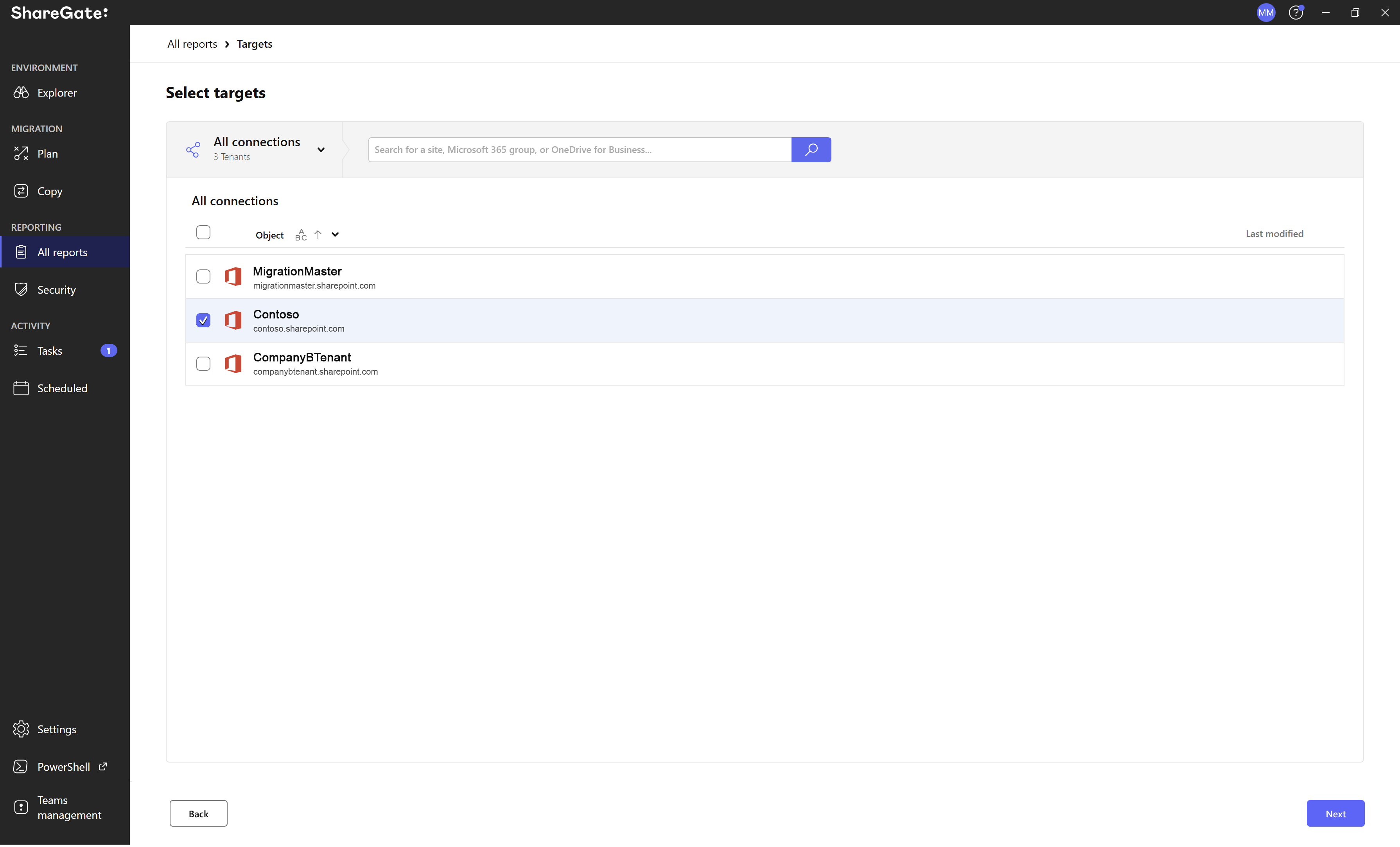
Task: Click the Next button
Action: point(1335,813)
